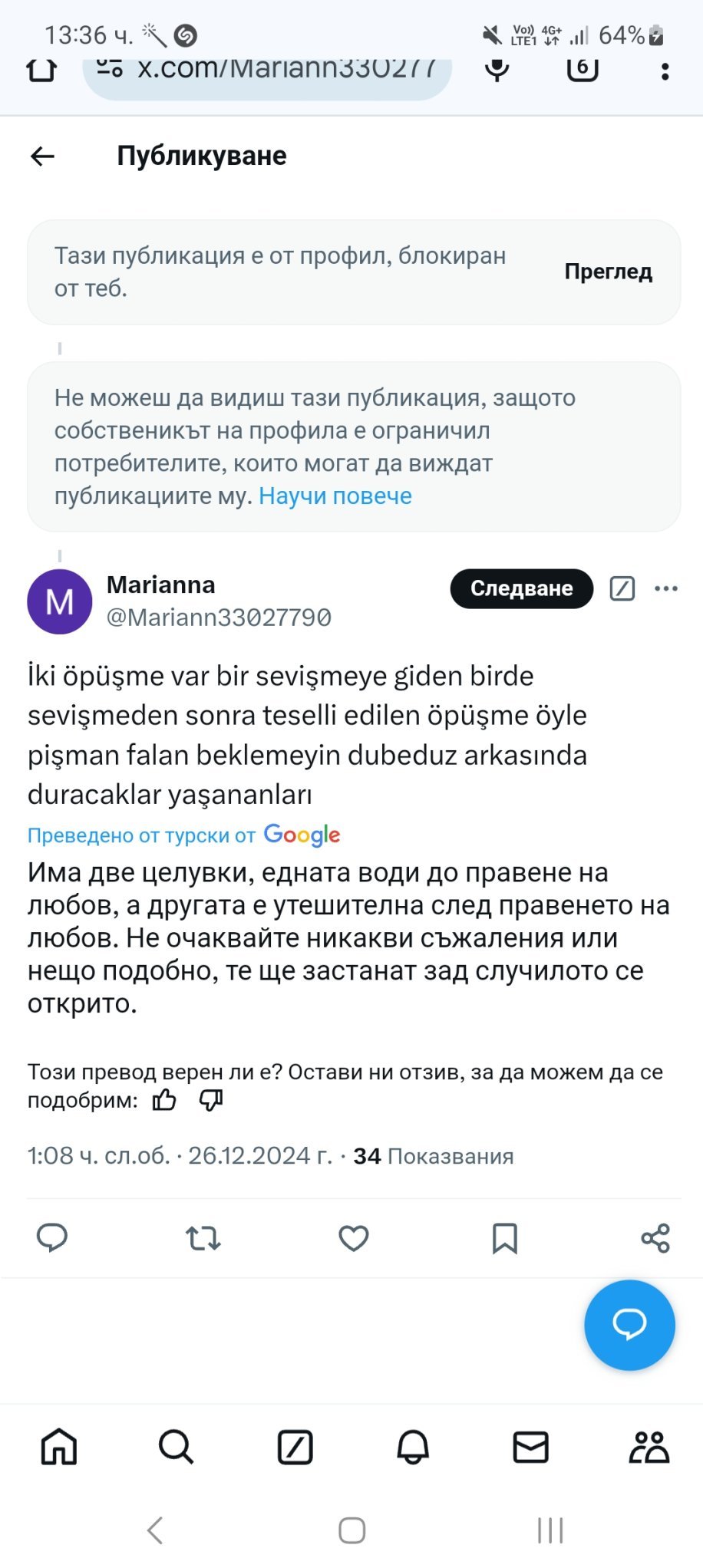This screenshot has width=703, height=1568.
Task: Open Messages envelope tab
Action: [530, 1448]
